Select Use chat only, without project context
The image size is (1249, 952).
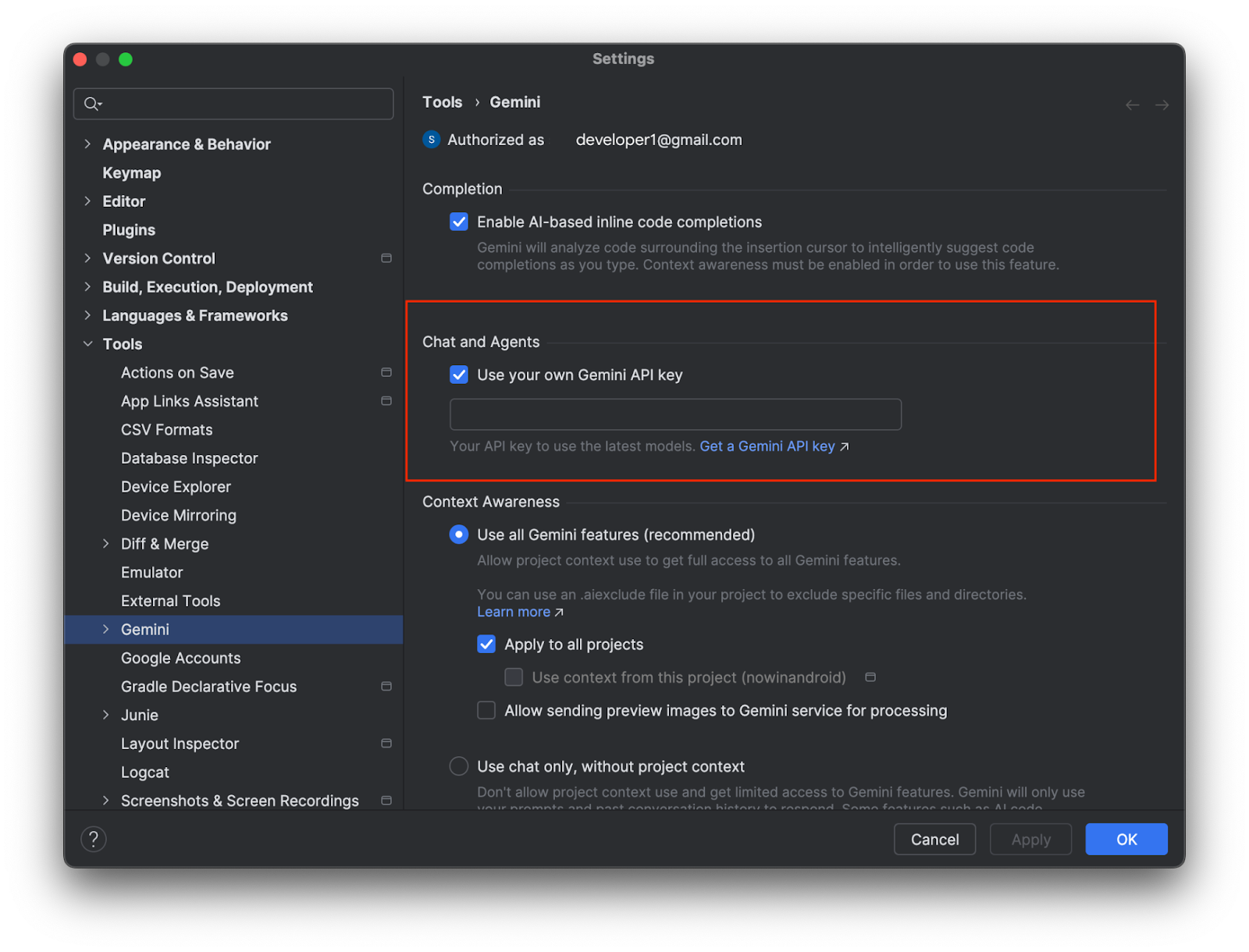pyautogui.click(x=458, y=766)
